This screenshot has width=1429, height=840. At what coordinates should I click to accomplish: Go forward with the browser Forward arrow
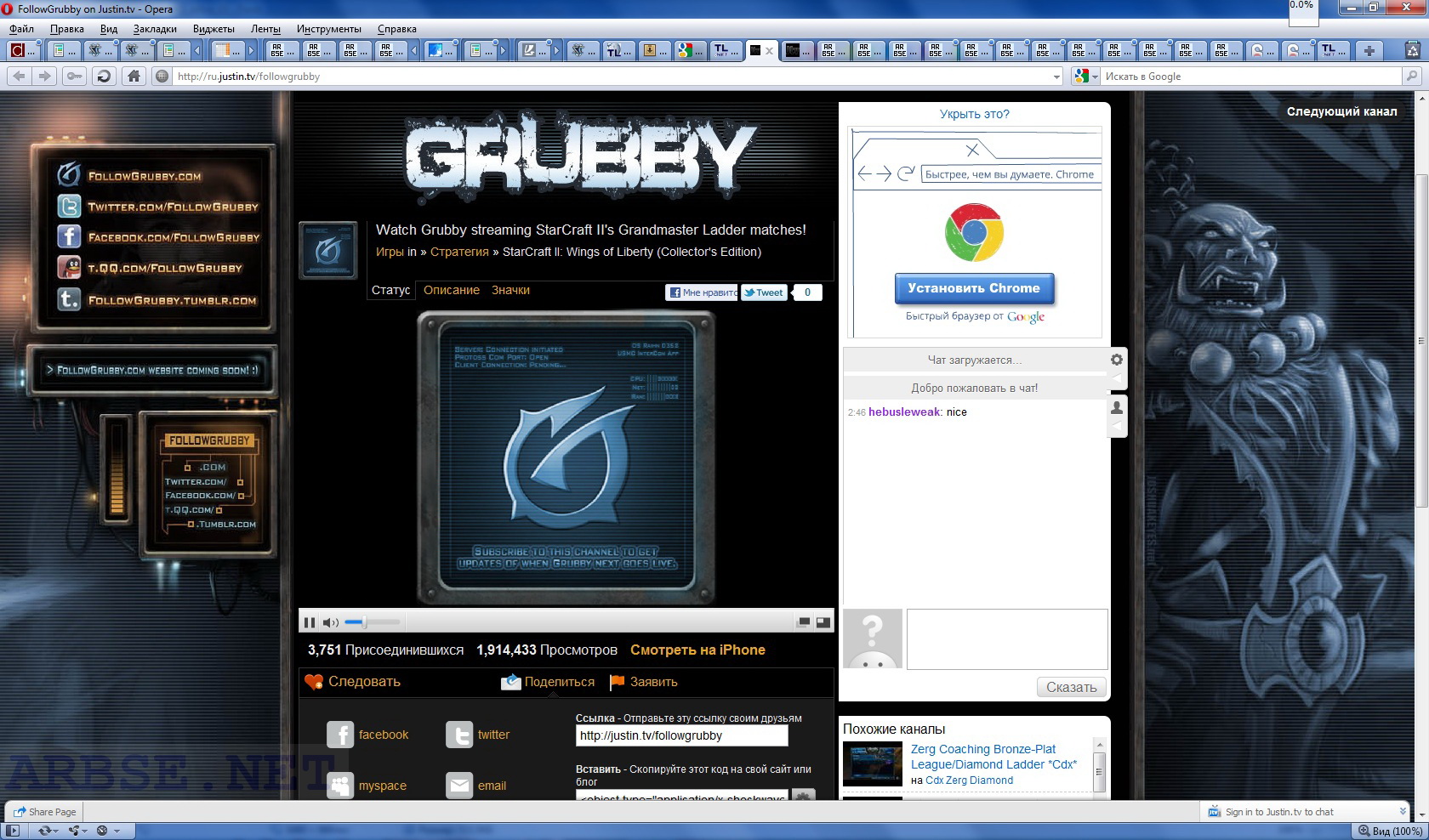pyautogui.click(x=44, y=76)
